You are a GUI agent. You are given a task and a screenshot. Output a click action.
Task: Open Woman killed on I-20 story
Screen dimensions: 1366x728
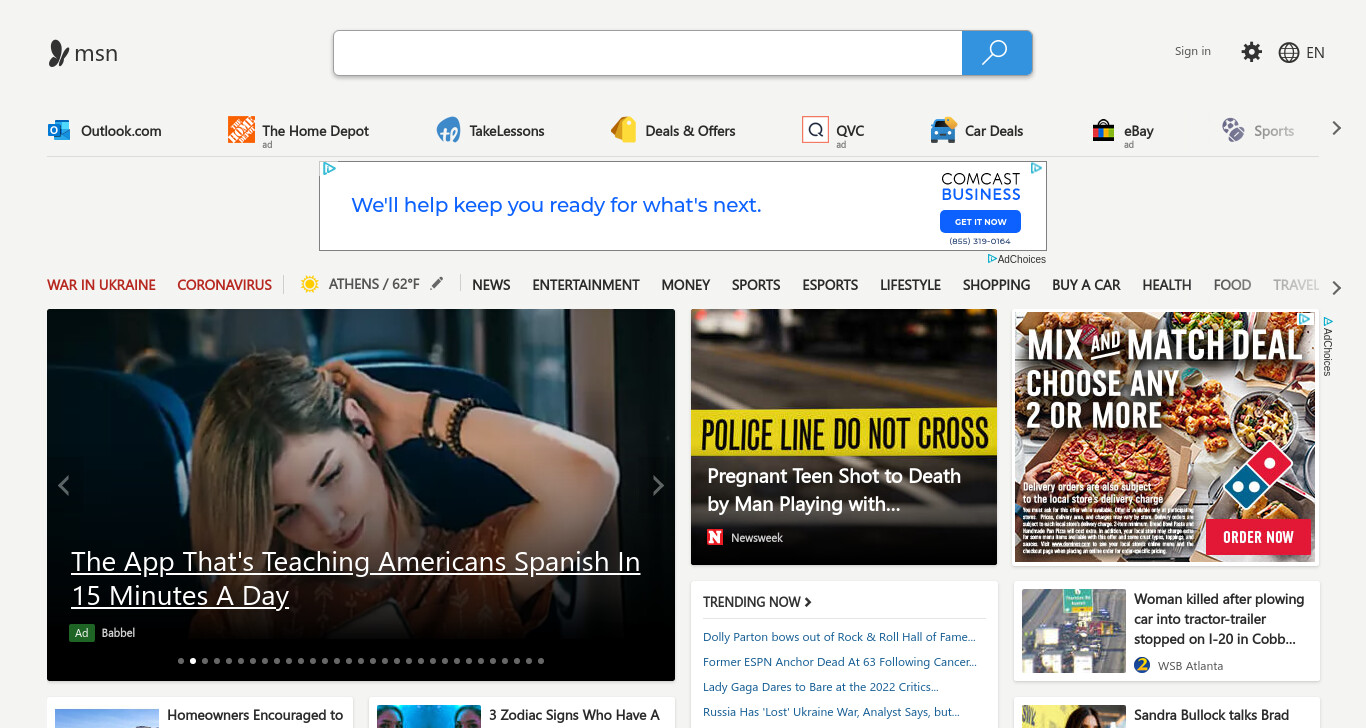tap(1219, 619)
